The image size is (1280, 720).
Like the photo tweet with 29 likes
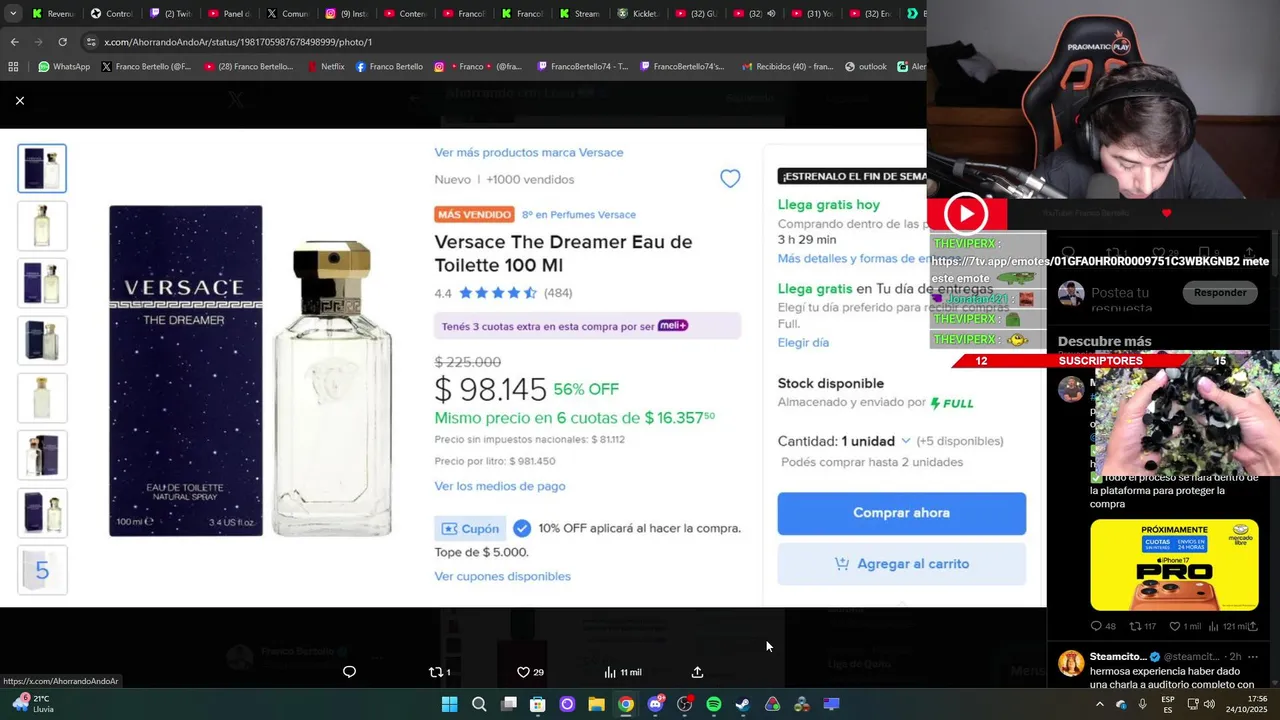[530, 672]
